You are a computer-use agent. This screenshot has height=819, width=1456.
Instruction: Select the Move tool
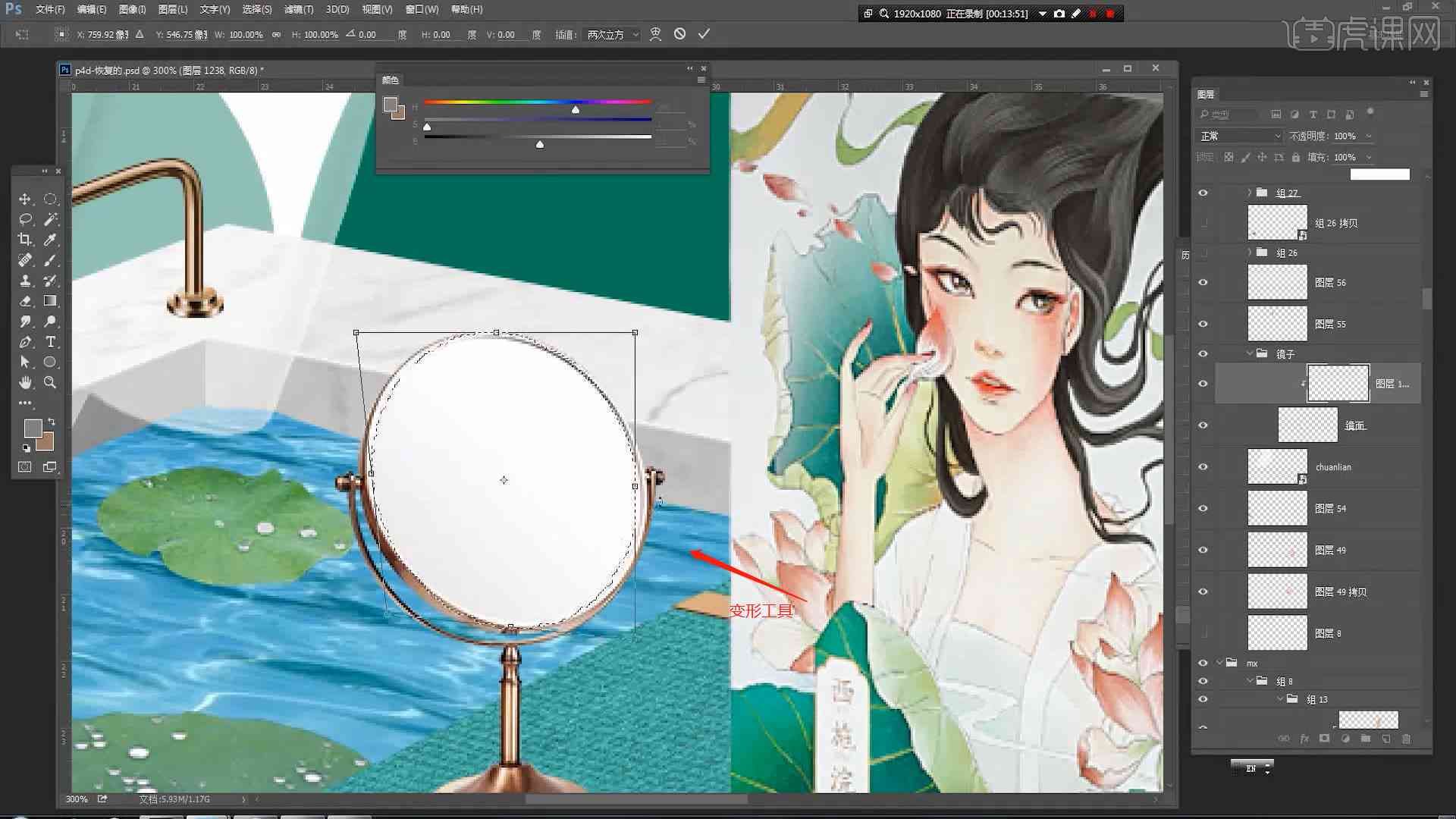(x=25, y=199)
